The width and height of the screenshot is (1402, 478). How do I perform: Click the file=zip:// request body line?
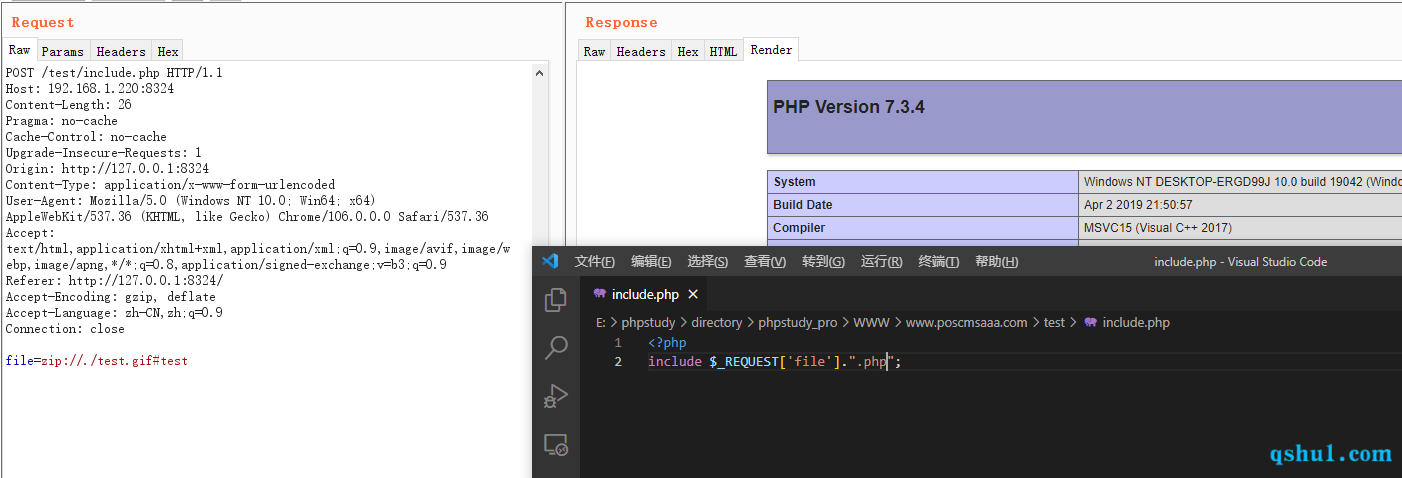coord(97,360)
